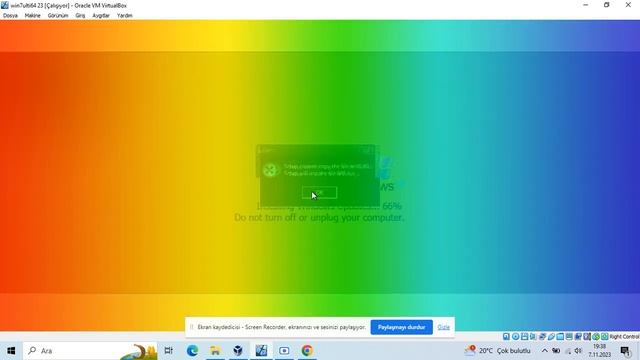The image size is (640, 360).
Task: Open the notification center icon
Action: pyautogui.click(x=625, y=351)
